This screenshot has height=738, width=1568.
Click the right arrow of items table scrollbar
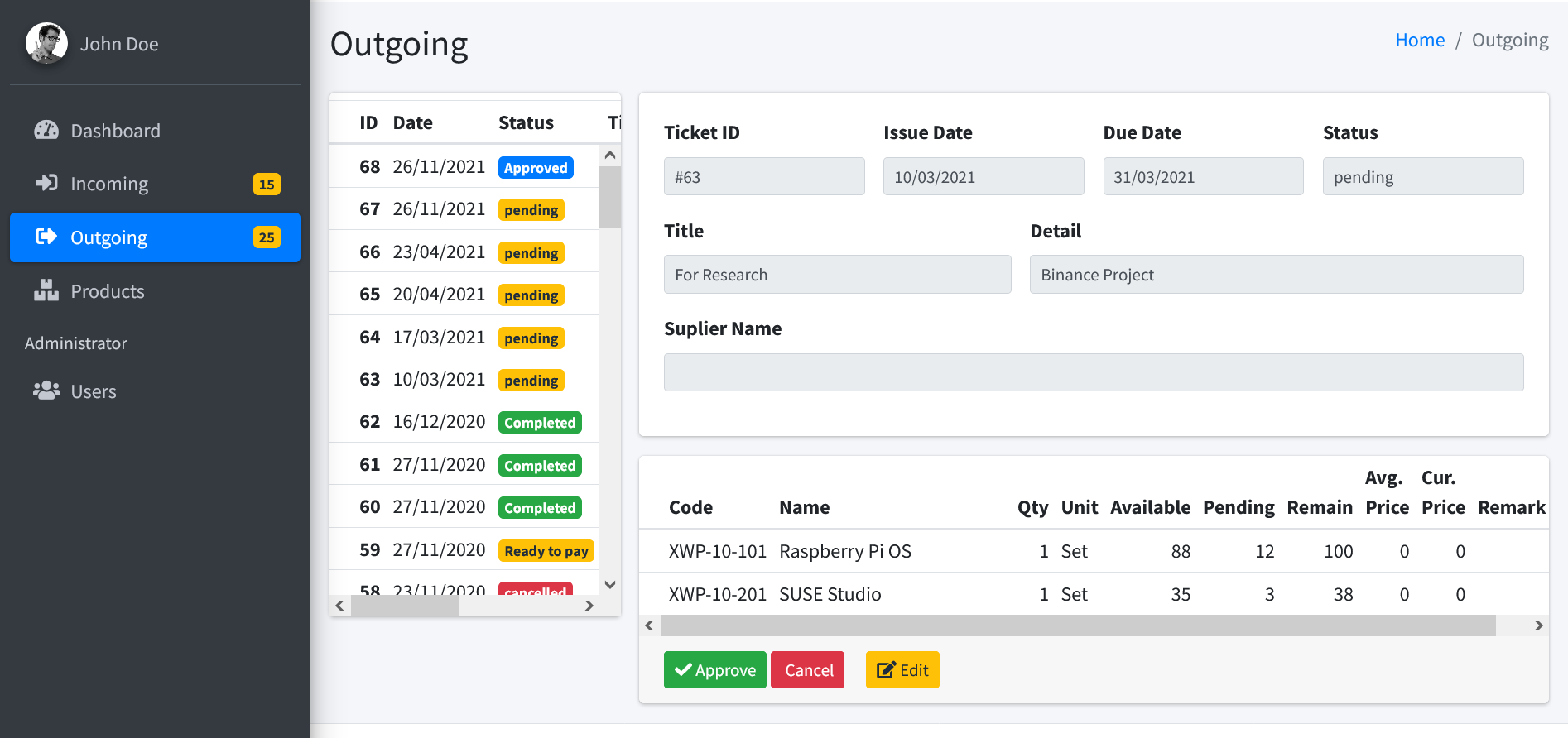point(1538,625)
